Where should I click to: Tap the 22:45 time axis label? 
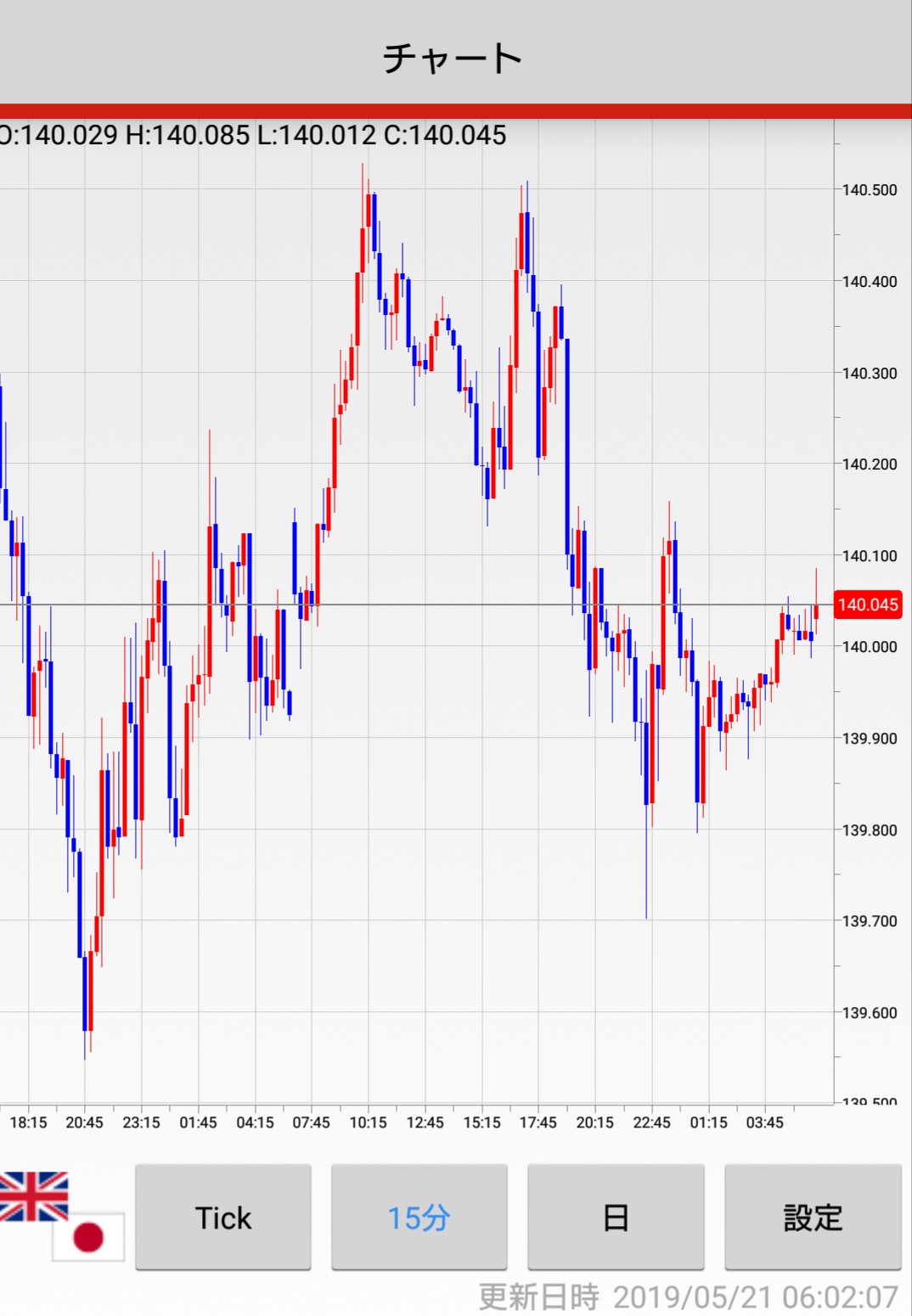(x=651, y=1122)
